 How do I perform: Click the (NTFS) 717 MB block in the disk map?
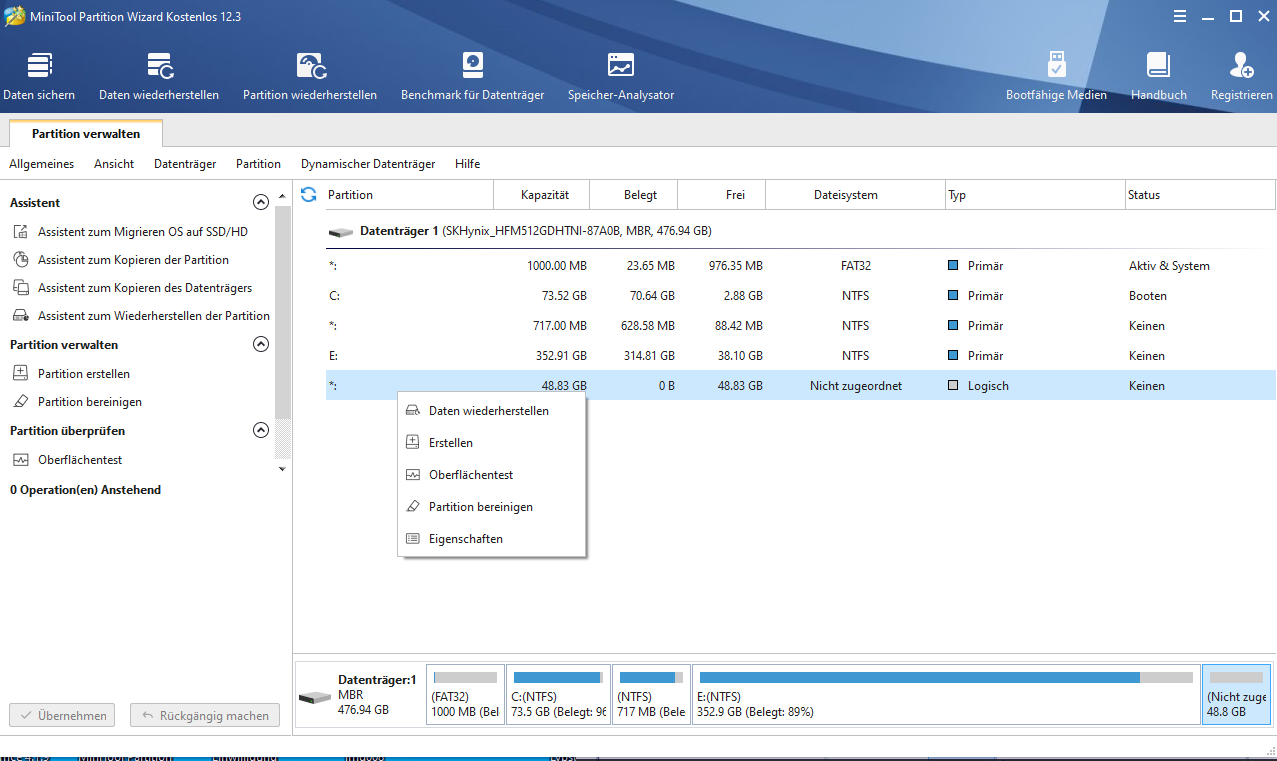point(652,694)
